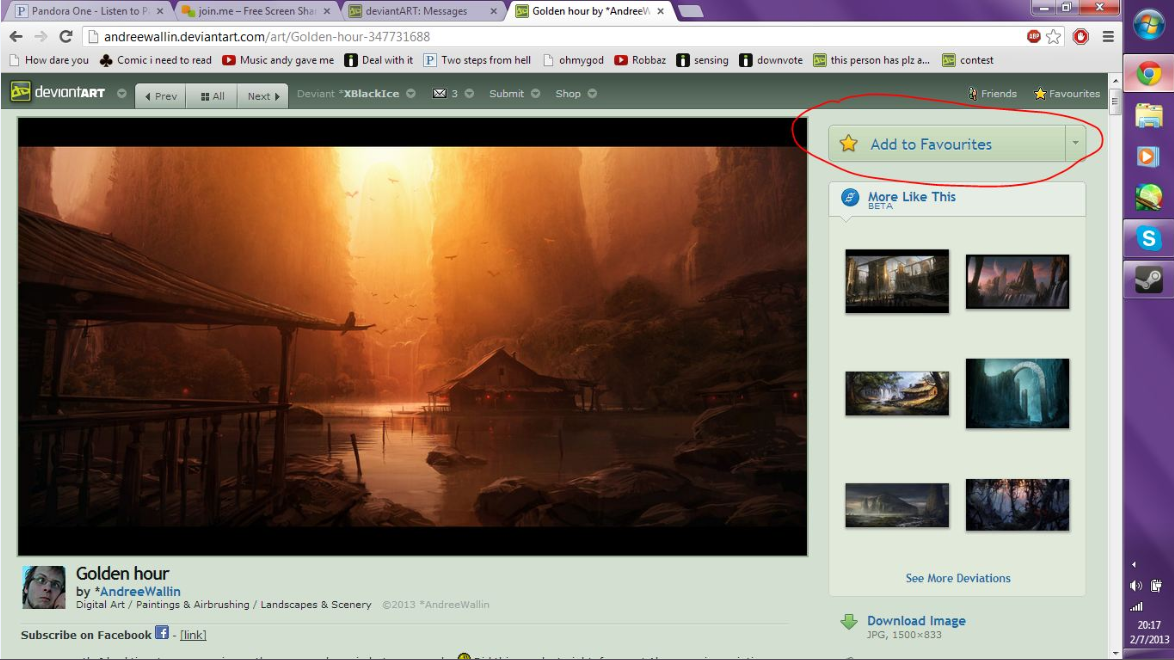Open the Adblock Plus extension icon
This screenshot has height=660, width=1174.
click(1033, 36)
